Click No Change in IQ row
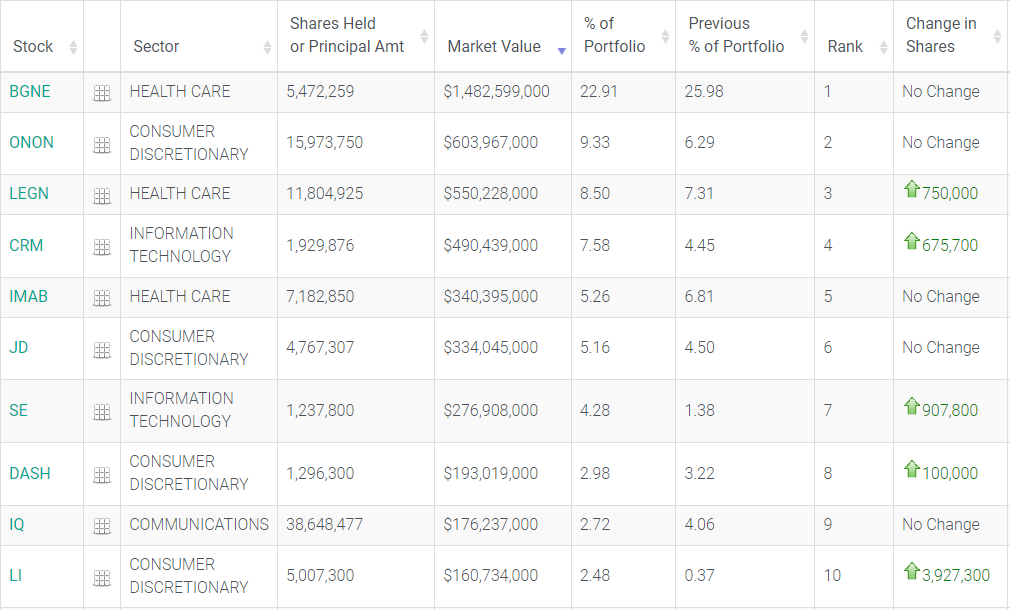 940,524
